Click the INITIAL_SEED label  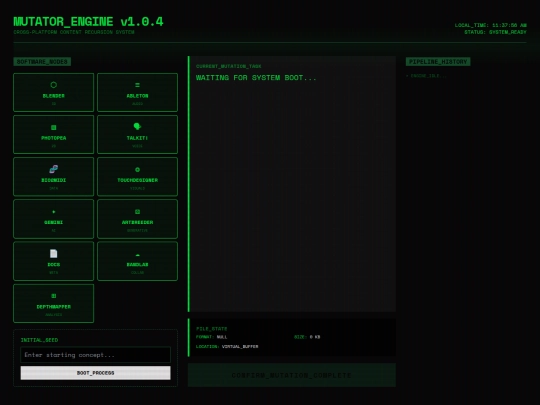[39, 340]
